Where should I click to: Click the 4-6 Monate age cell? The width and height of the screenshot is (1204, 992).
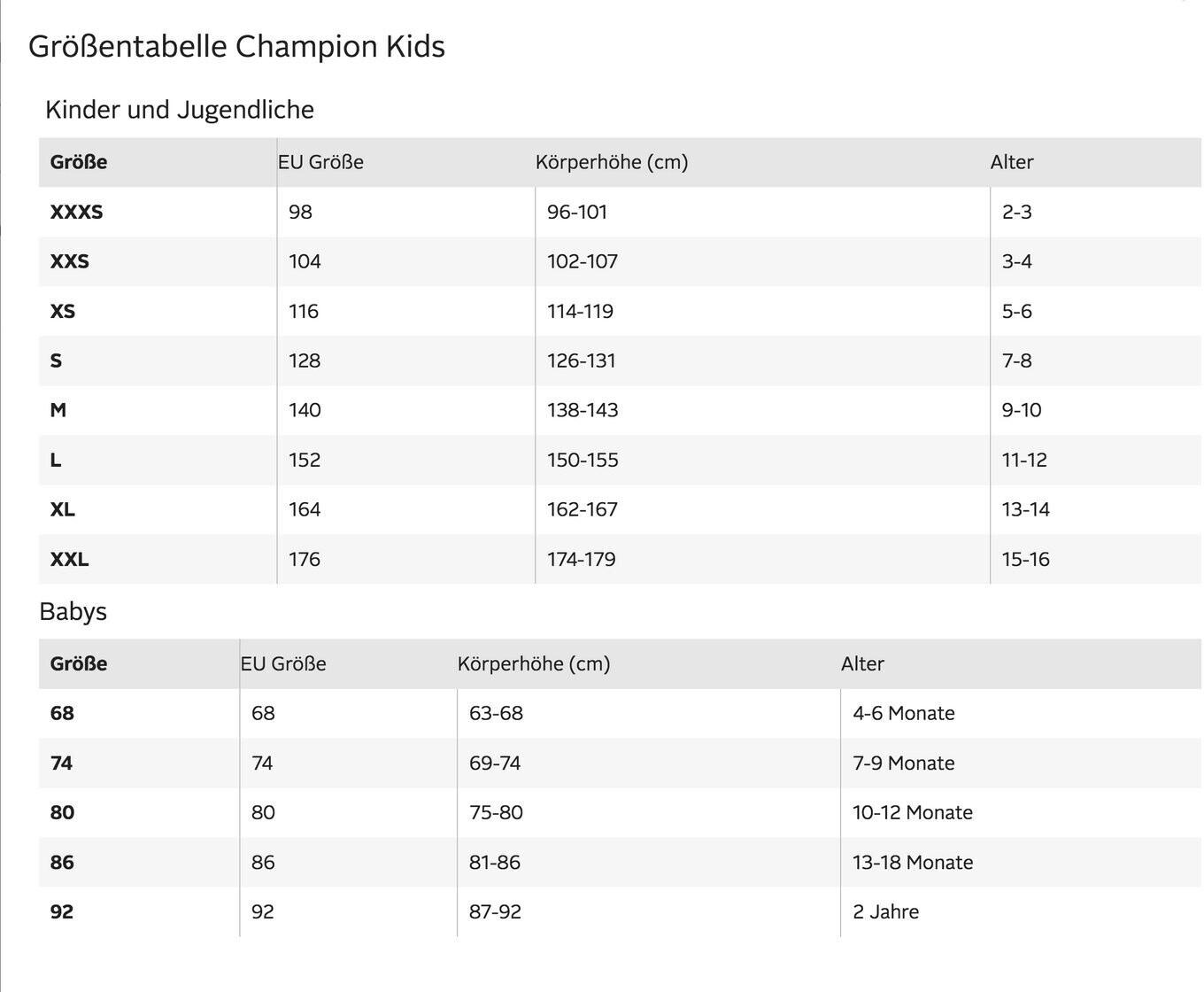(903, 713)
